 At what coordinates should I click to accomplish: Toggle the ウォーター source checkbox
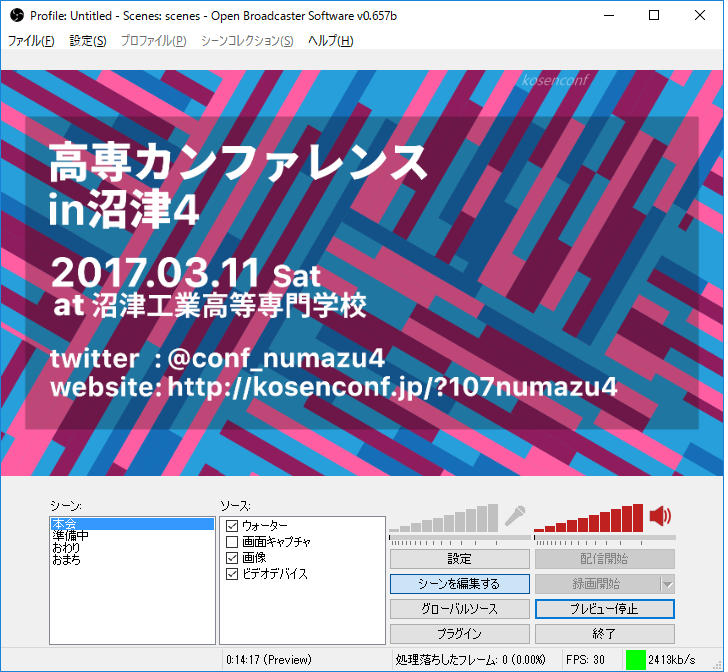232,526
